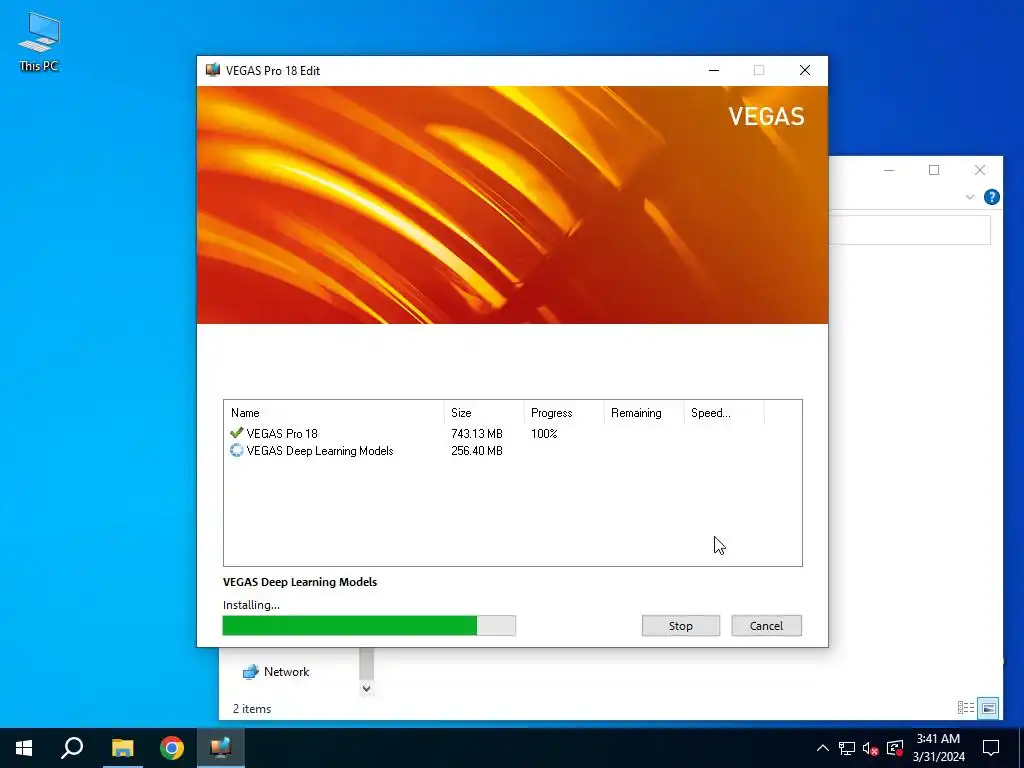Click the Stop button in installer
This screenshot has height=768, width=1024.
[x=680, y=626]
